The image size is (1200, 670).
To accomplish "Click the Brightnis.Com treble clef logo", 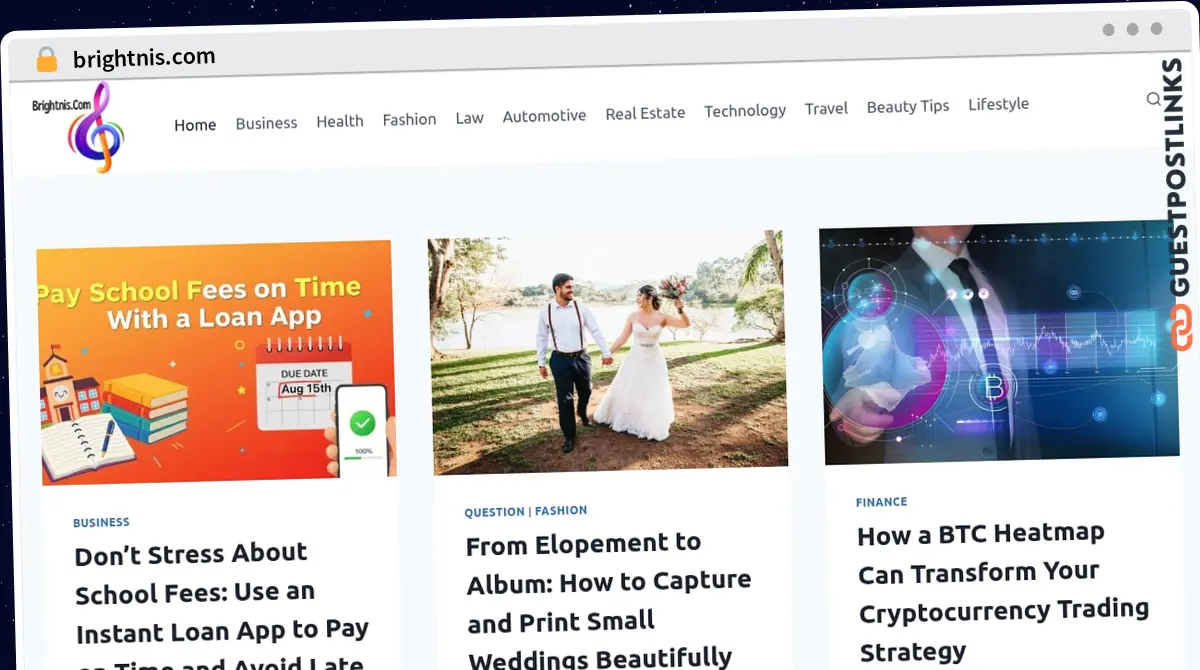I will coord(78,126).
